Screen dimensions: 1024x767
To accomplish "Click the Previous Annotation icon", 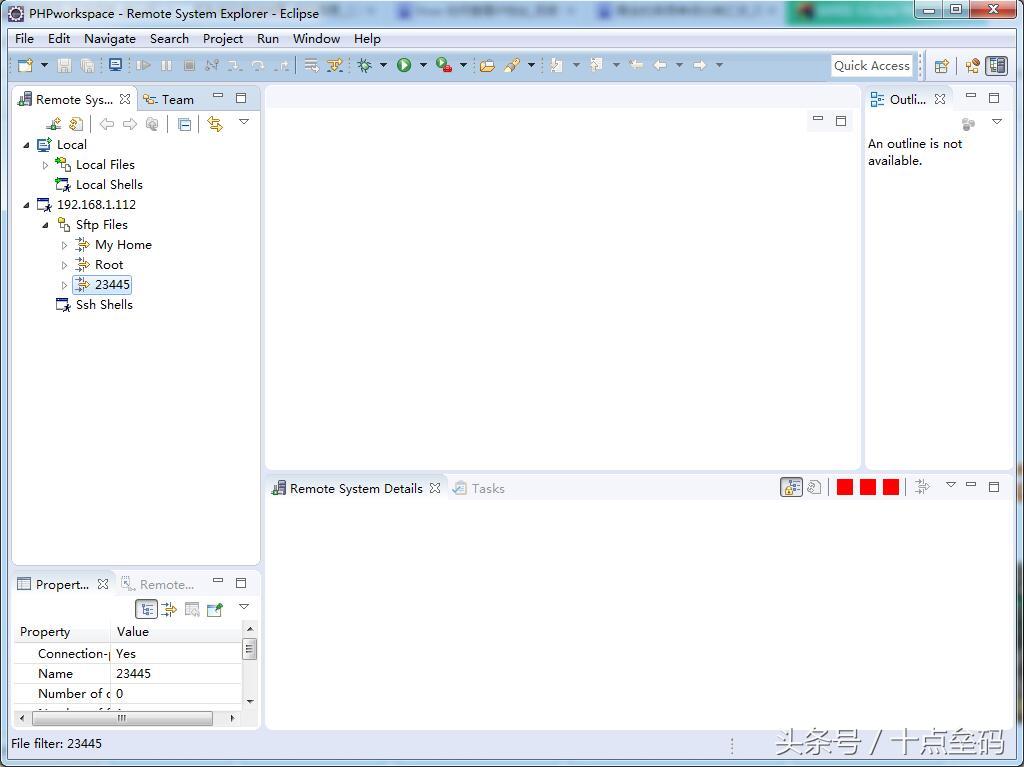I will point(596,65).
